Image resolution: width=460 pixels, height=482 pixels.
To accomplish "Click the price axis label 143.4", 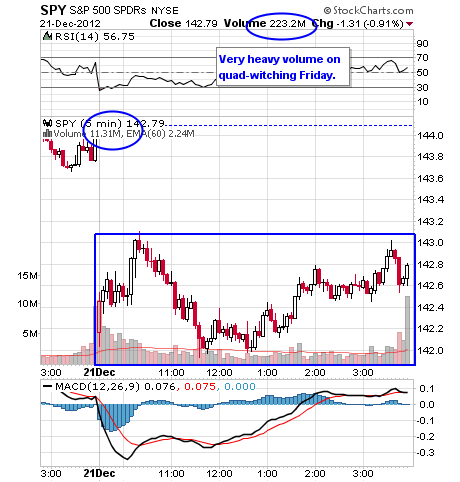I will tap(430, 200).
